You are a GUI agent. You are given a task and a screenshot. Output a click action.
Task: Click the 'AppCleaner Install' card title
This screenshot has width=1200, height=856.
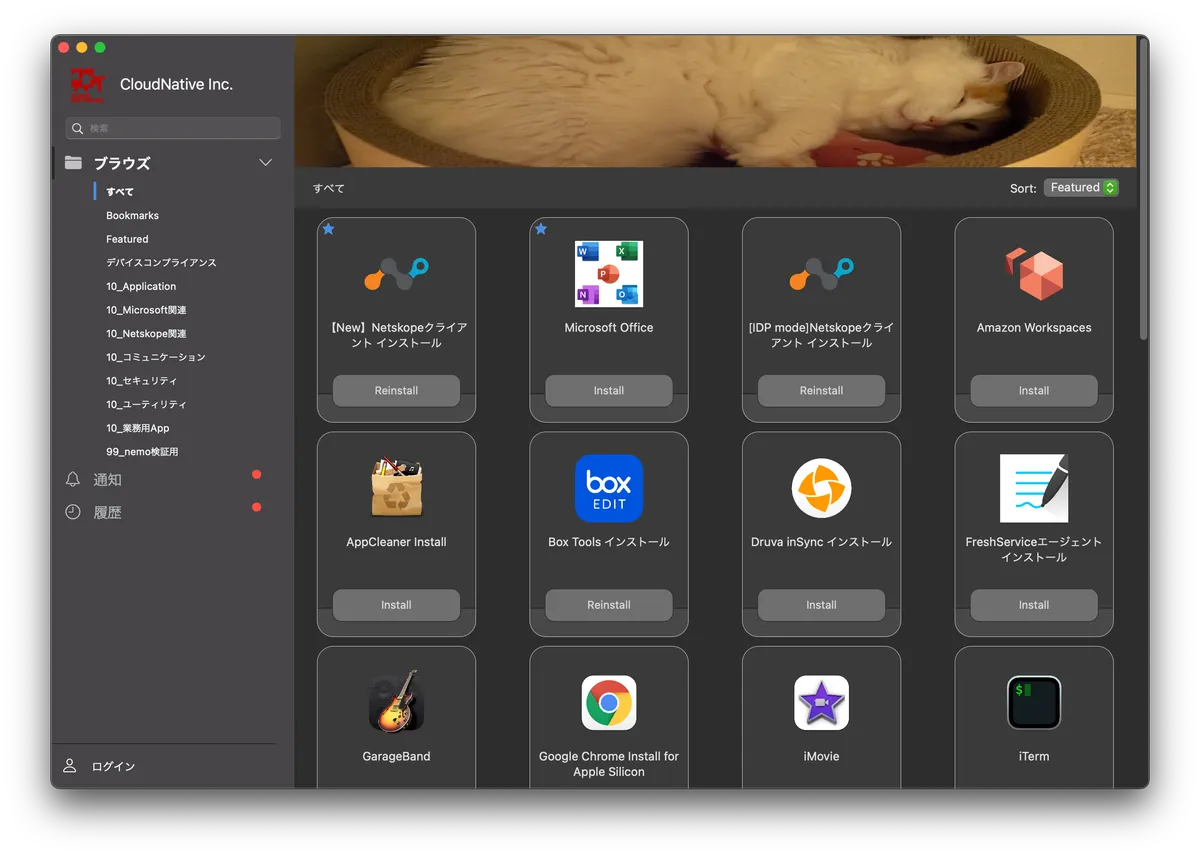396,542
